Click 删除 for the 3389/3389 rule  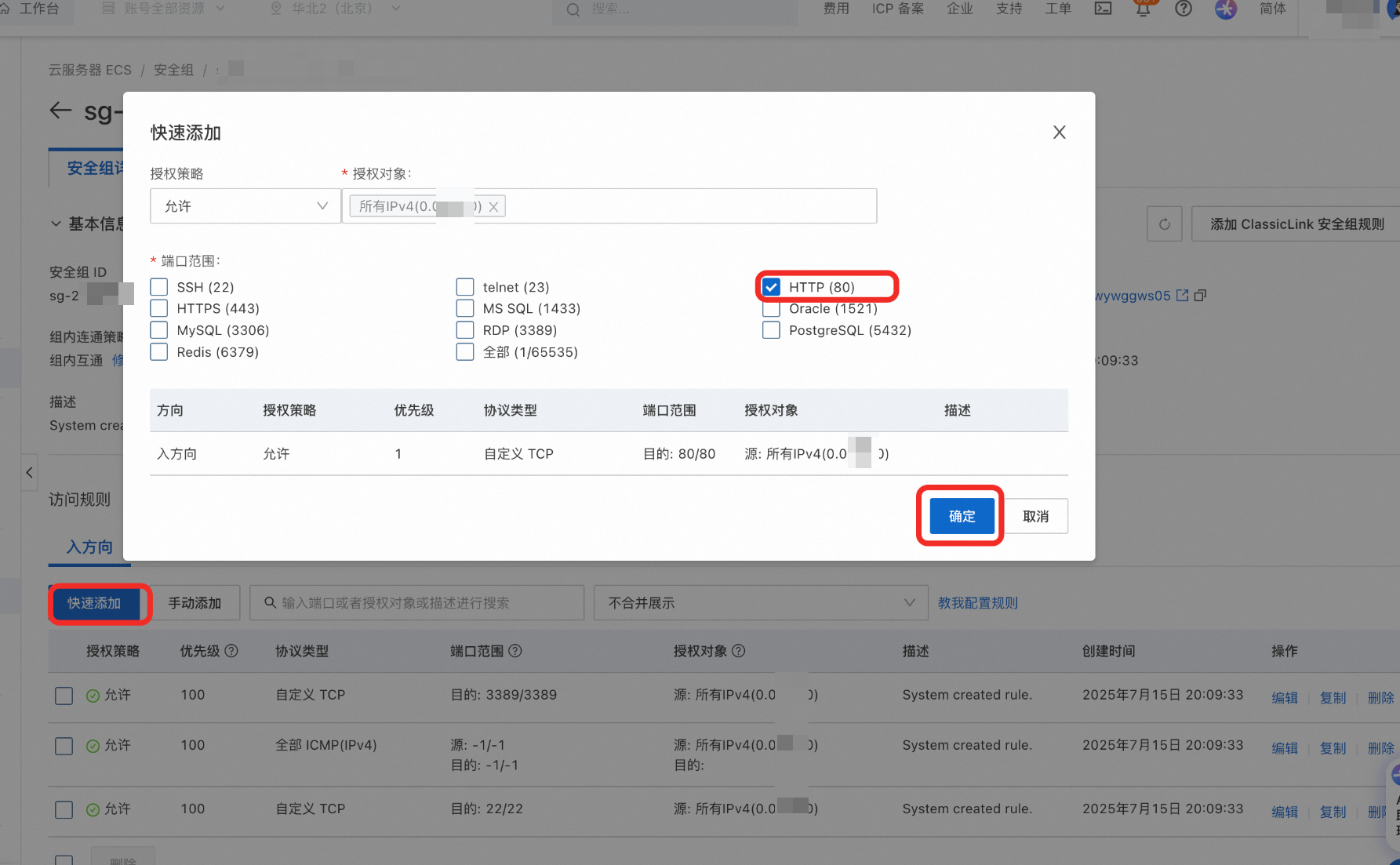pyautogui.click(x=1380, y=697)
